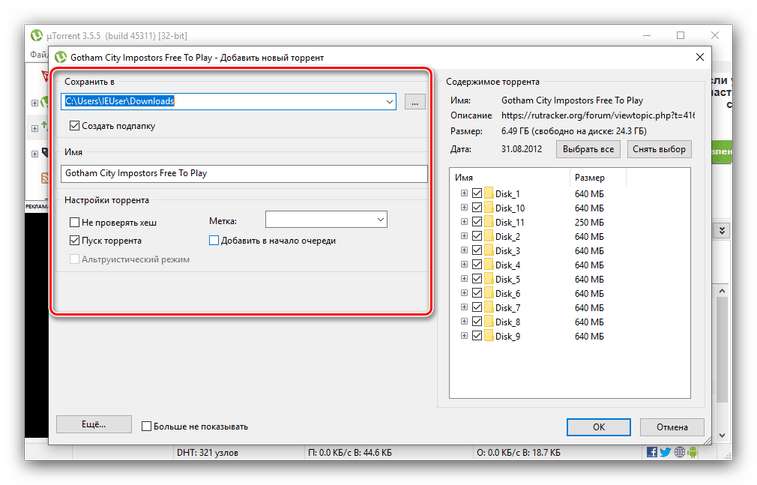Screen dimensions: 757x485
Task: Expand the Disk_10 tree node
Action: click(x=464, y=208)
